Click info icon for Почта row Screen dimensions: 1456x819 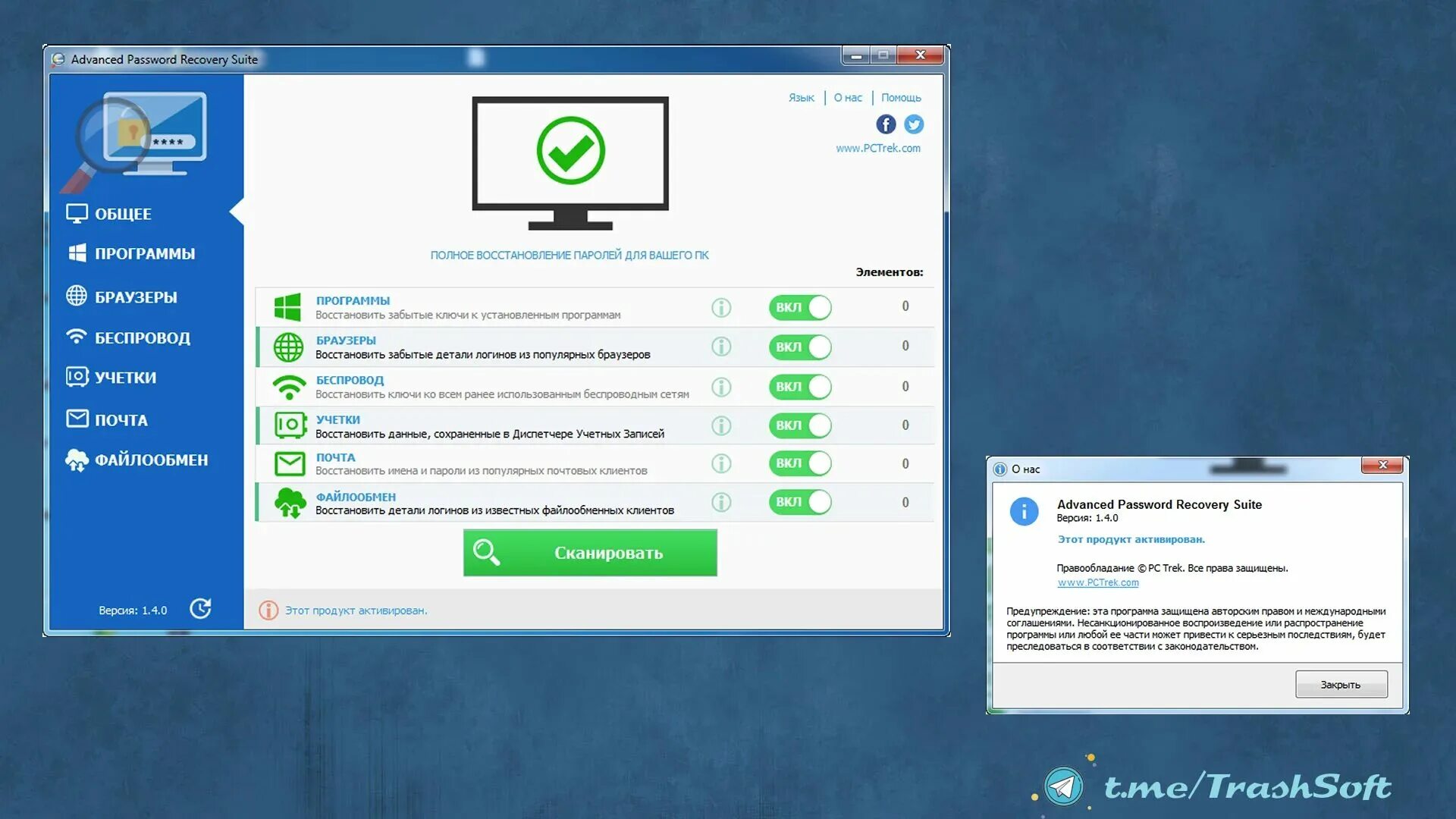click(x=721, y=463)
